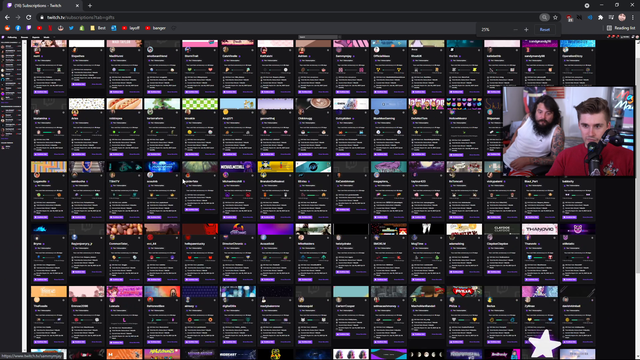Image resolution: width=640 pixels, height=360 pixels.
Task: Go back with browser back arrow
Action: coord(7,18)
